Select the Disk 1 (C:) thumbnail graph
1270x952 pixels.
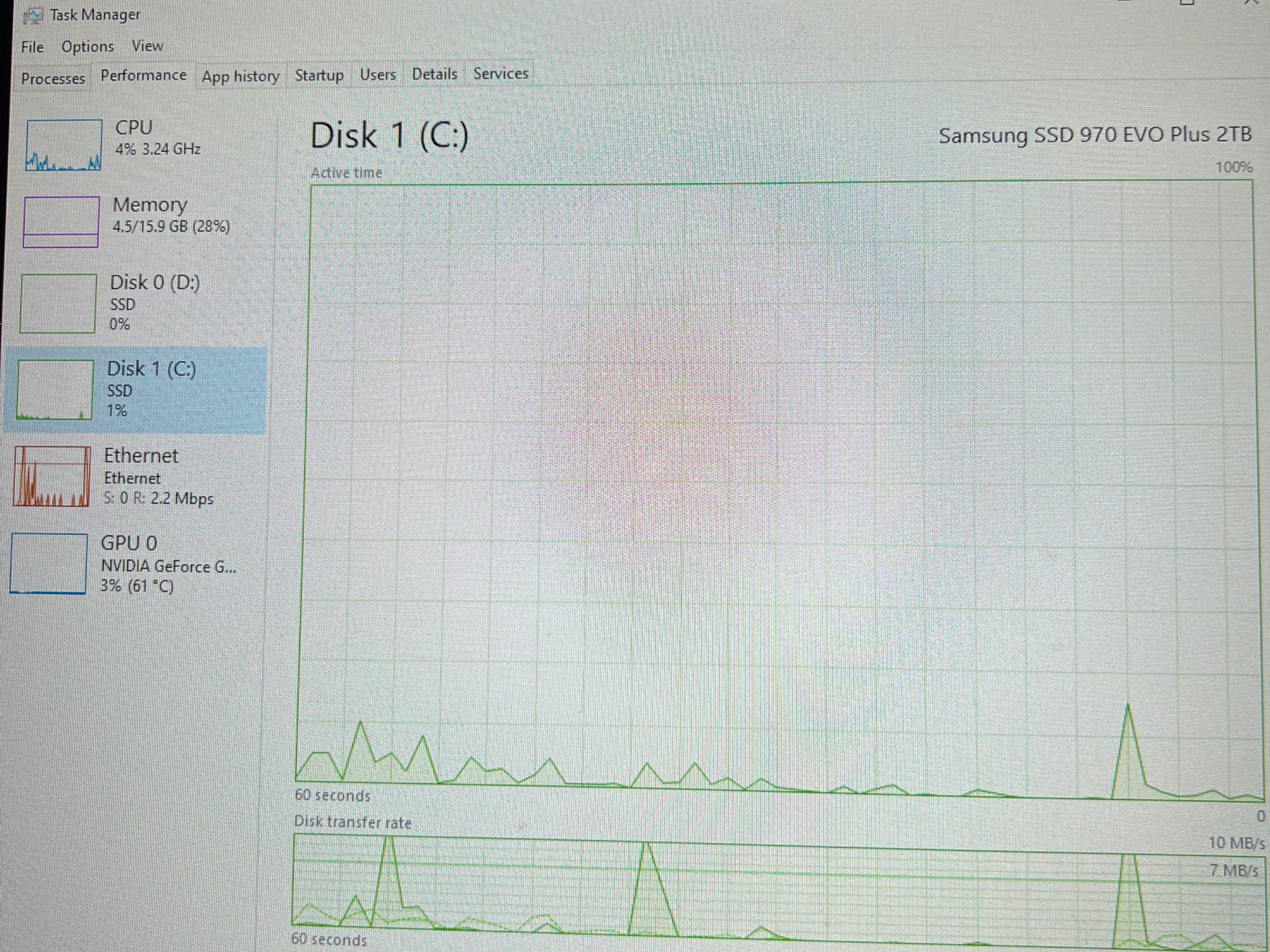coord(55,390)
